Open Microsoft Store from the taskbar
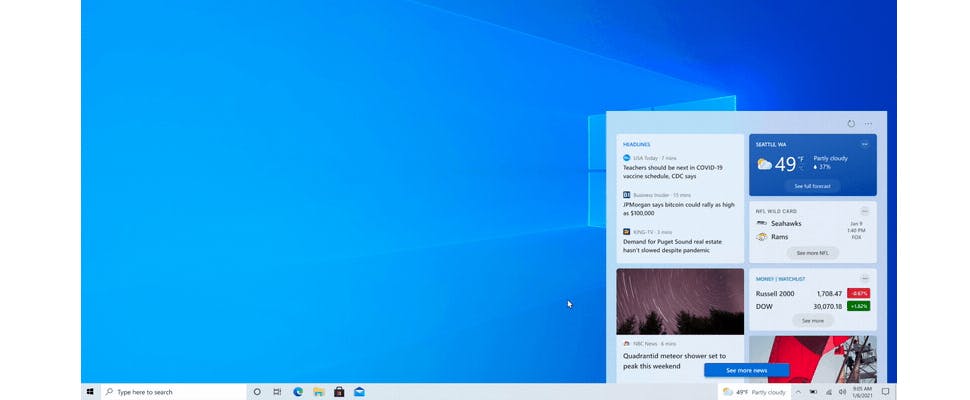The height and width of the screenshot is (400, 970). coord(339,392)
